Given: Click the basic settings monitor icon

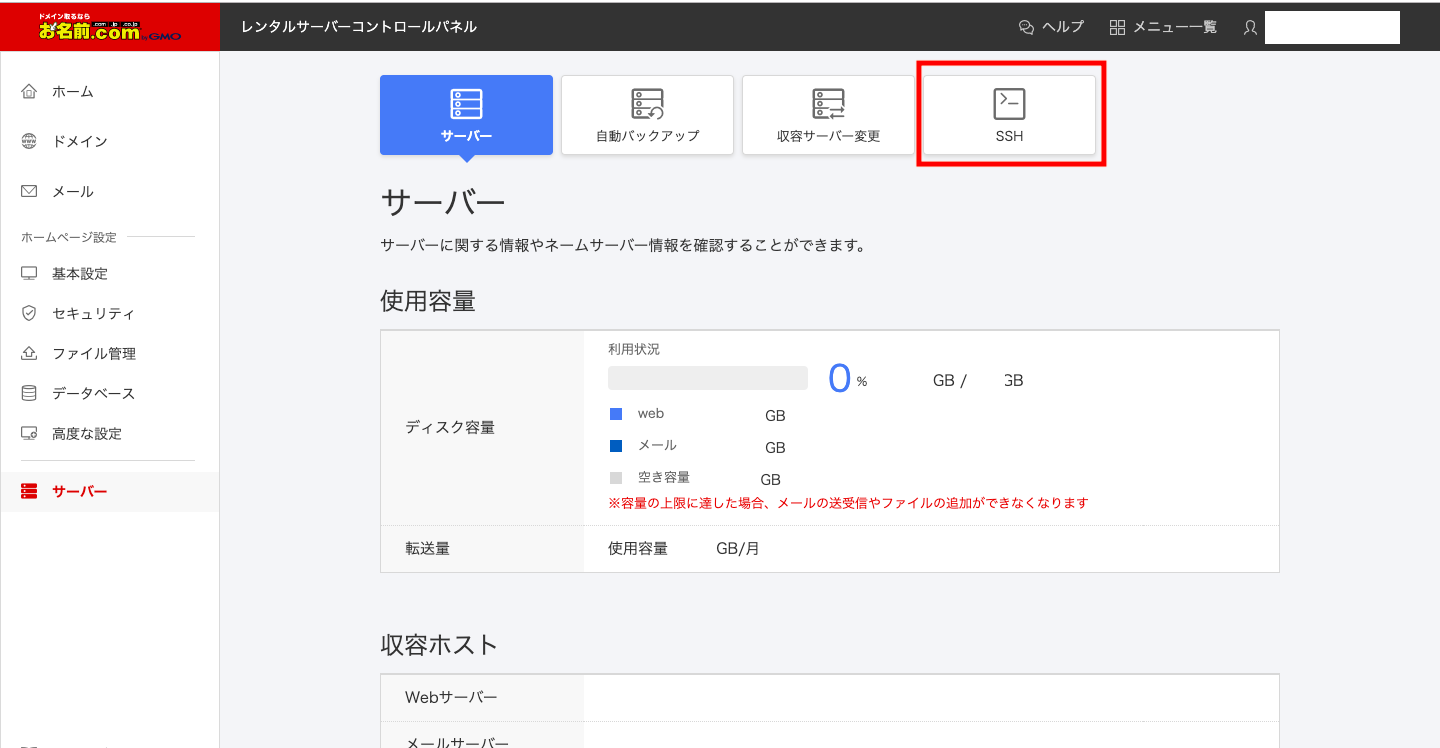Looking at the screenshot, I should coord(29,274).
